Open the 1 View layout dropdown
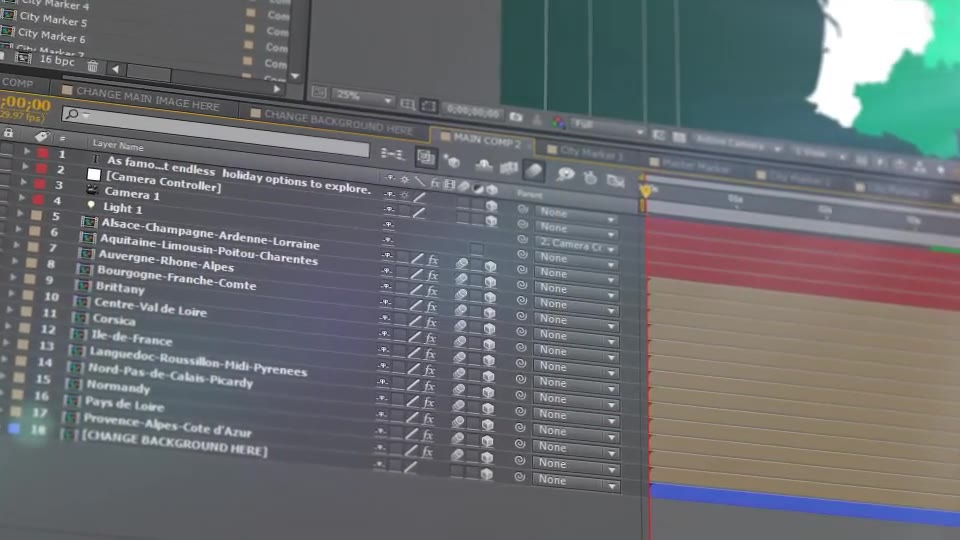This screenshot has height=540, width=960. [x=820, y=154]
